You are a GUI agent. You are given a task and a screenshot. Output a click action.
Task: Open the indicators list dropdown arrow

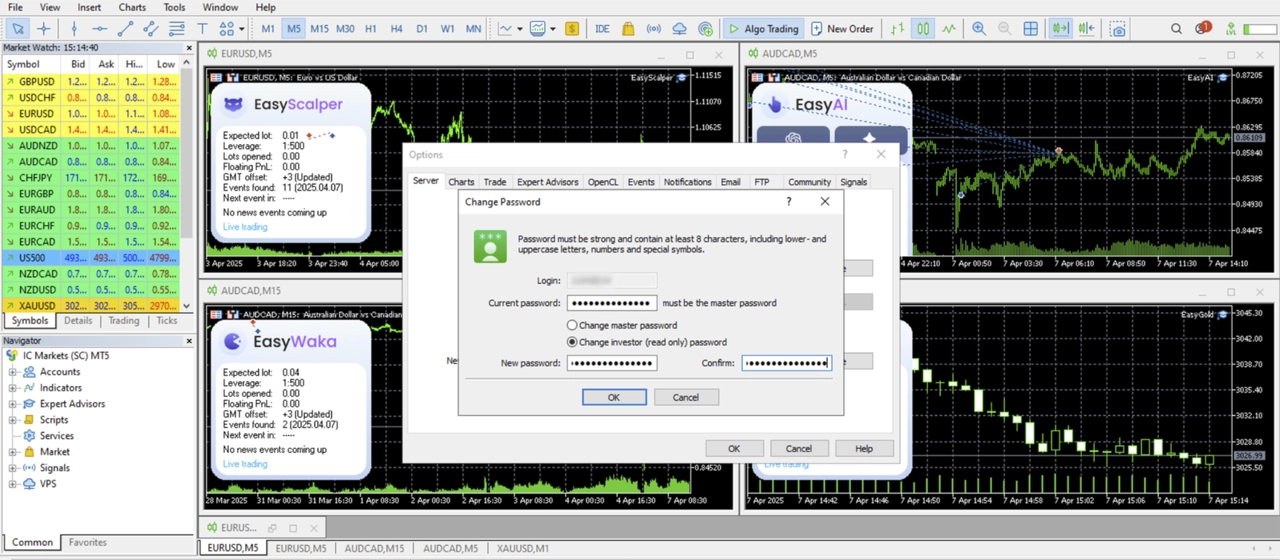tap(521, 29)
